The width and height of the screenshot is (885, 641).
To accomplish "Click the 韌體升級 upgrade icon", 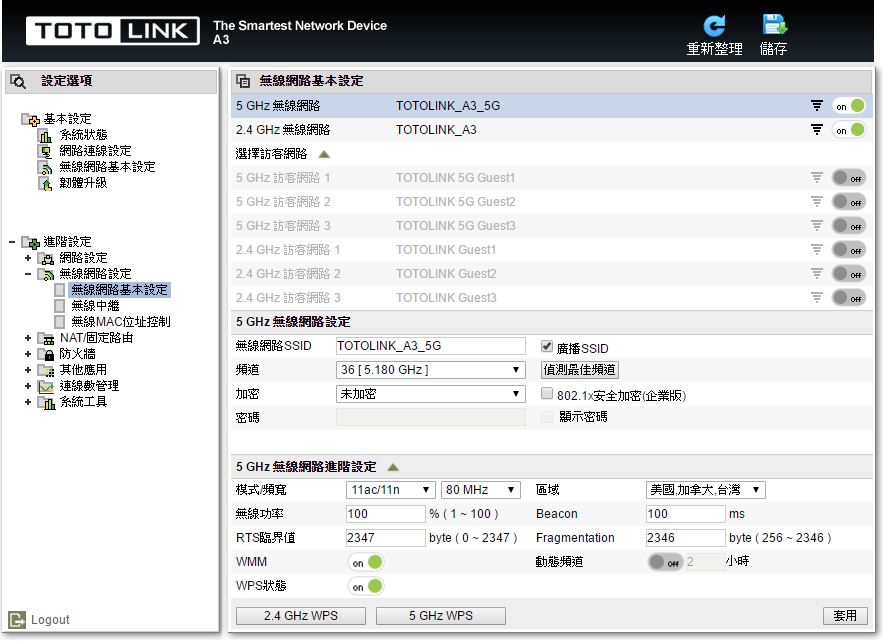I will click(x=45, y=183).
